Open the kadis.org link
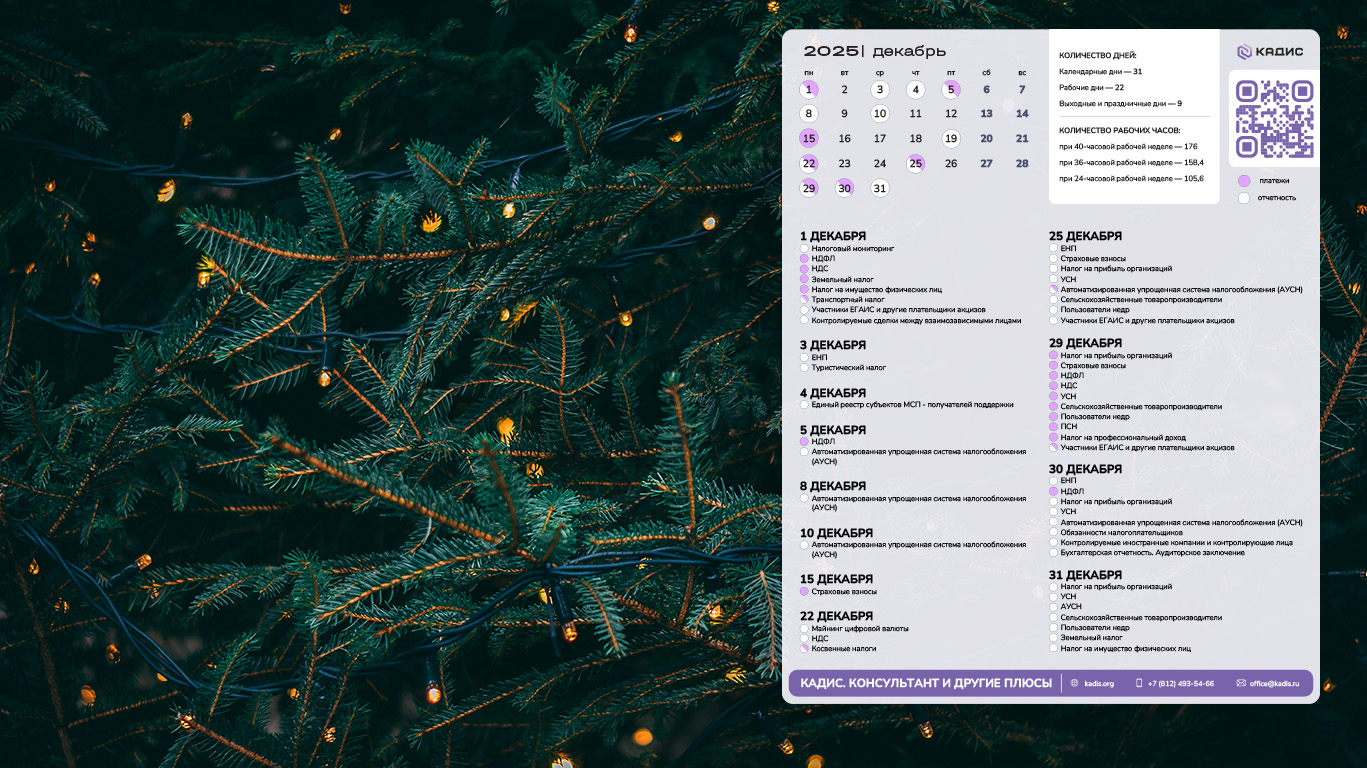The image size is (1367, 768). [x=1099, y=683]
